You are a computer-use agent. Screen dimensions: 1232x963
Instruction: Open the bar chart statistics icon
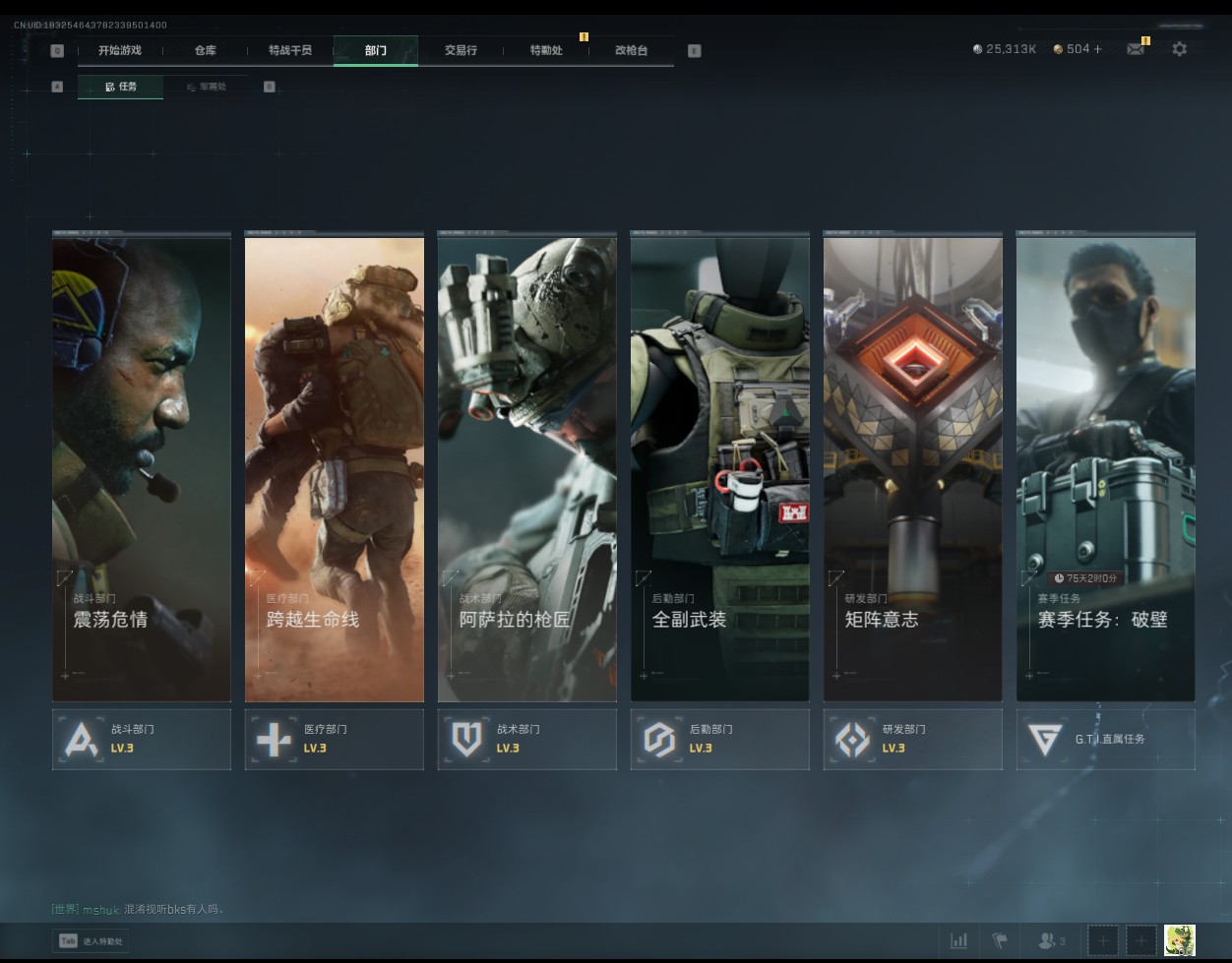coord(958,940)
